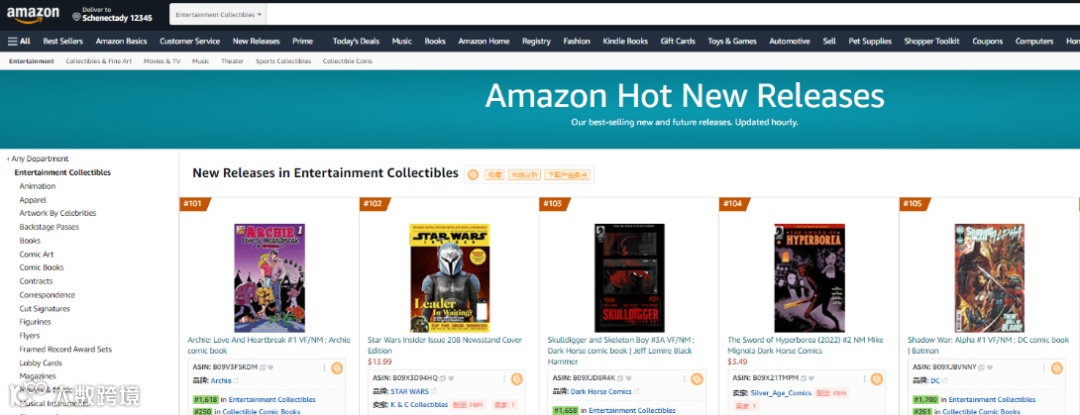This screenshot has width=1080, height=415.
Task: Copy the ASIN B09X3D94HQ using the copy icon
Action: [443, 378]
